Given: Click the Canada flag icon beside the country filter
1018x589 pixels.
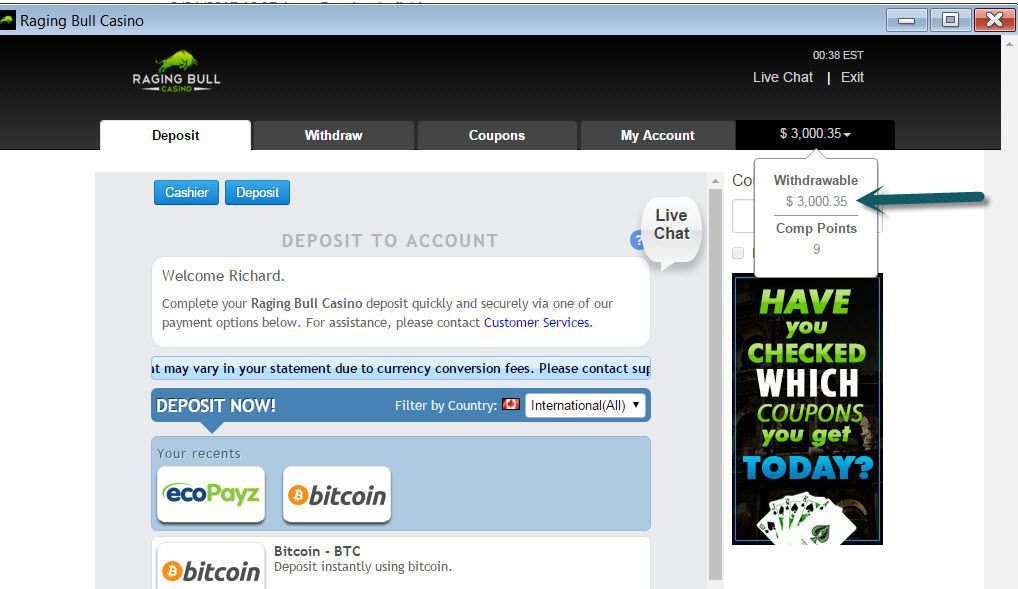Looking at the screenshot, I should click(x=511, y=405).
